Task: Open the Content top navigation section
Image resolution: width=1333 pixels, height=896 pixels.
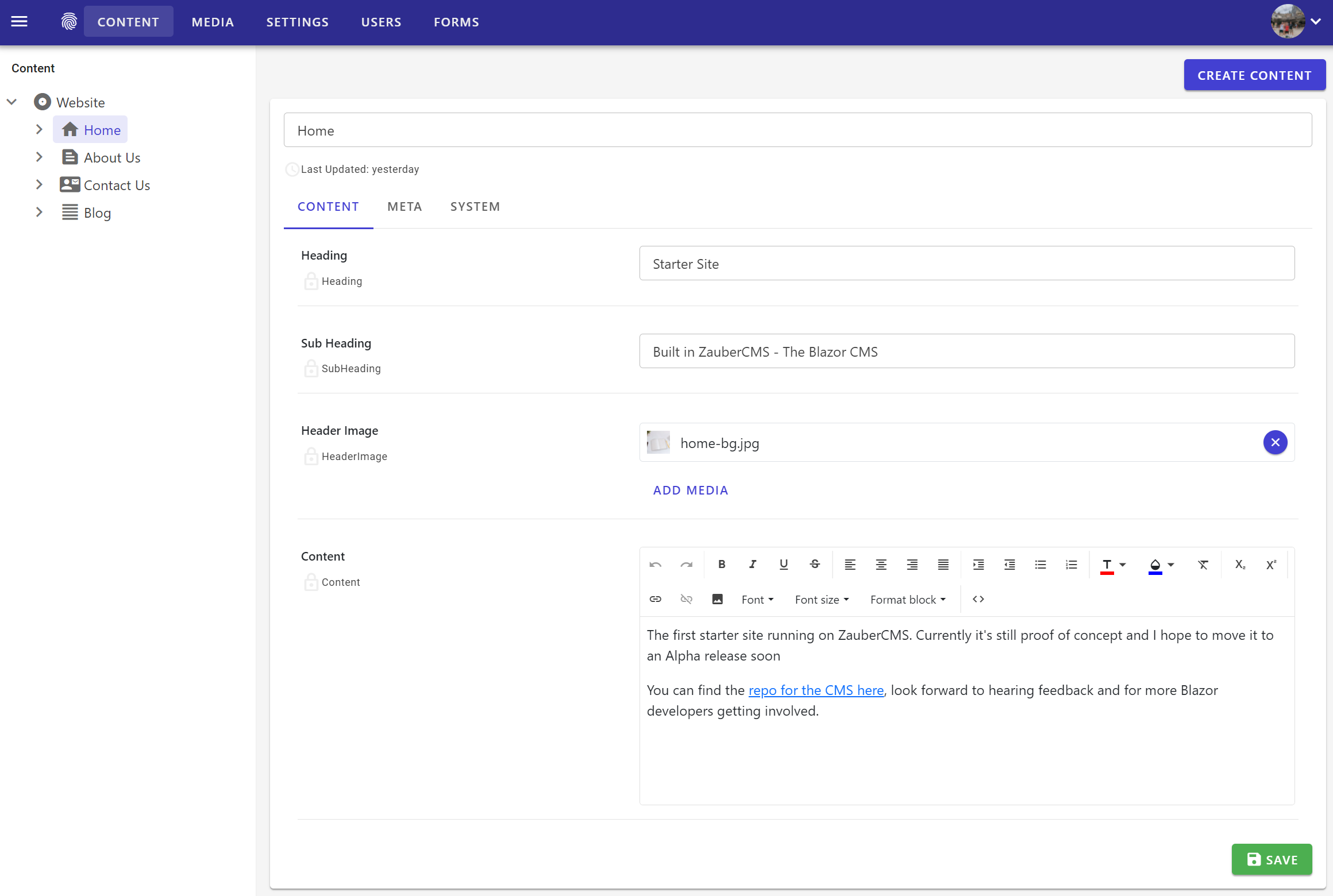Action: [128, 22]
